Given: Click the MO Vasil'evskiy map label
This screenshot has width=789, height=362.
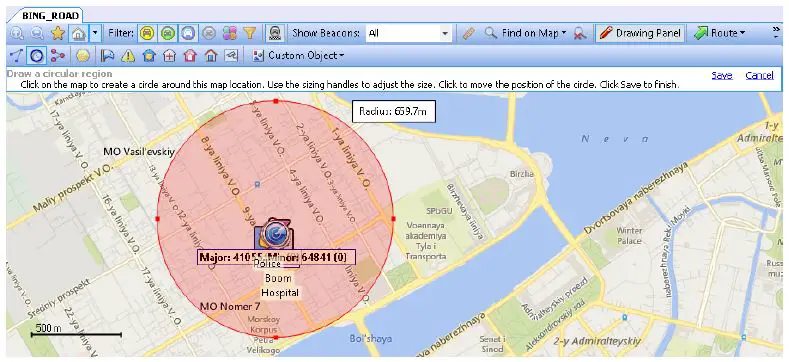Looking at the screenshot, I should click(139, 151).
